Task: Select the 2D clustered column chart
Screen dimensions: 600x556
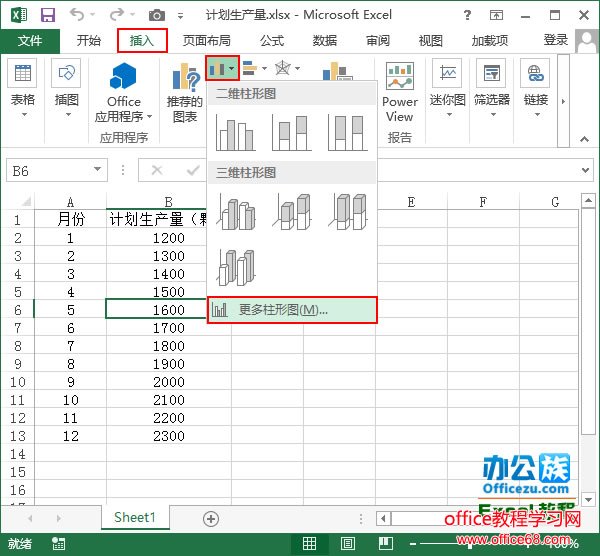Action: coord(236,132)
